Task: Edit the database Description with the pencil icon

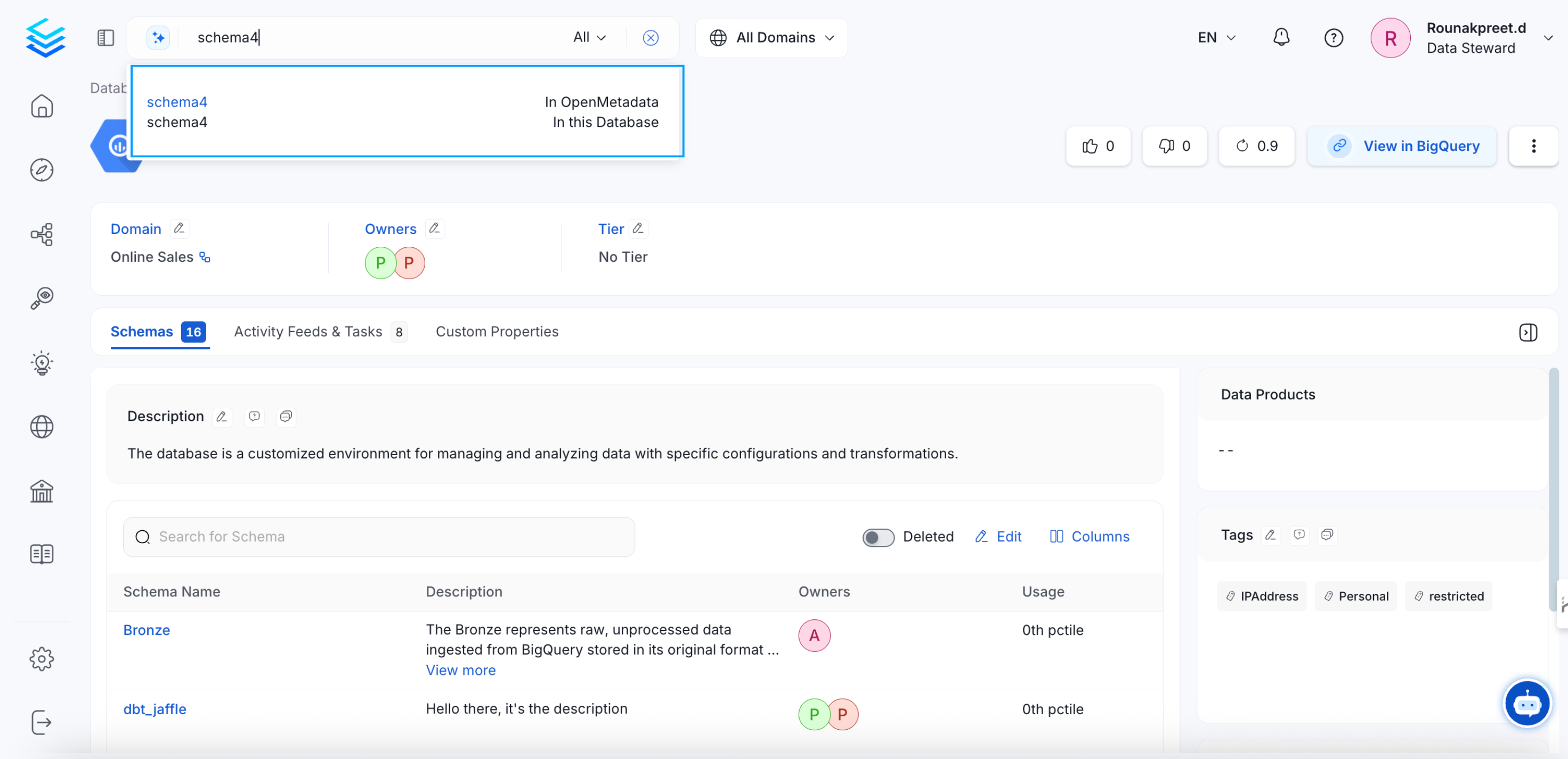Action: coord(221,417)
